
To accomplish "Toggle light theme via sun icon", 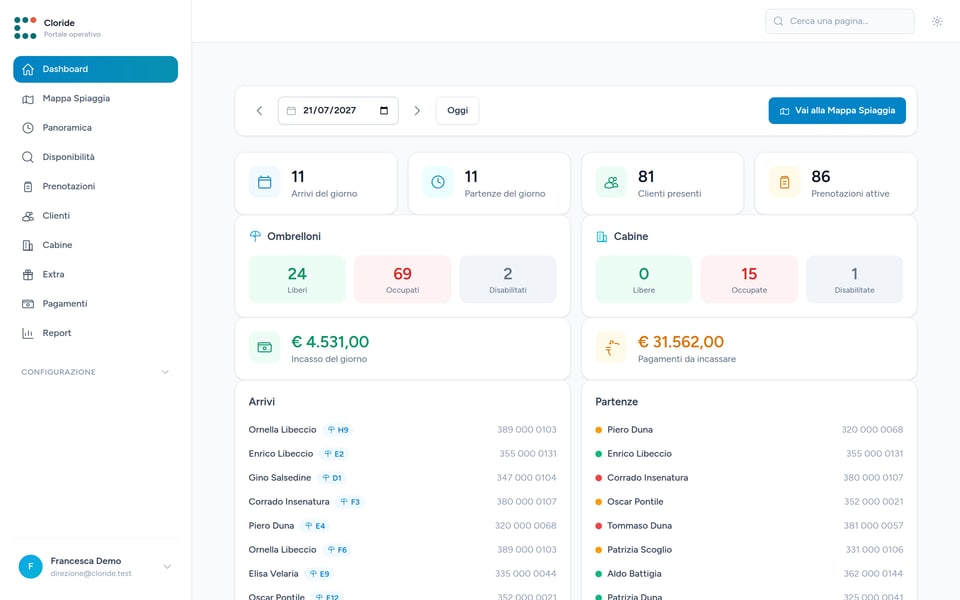I will click(x=937, y=21).
